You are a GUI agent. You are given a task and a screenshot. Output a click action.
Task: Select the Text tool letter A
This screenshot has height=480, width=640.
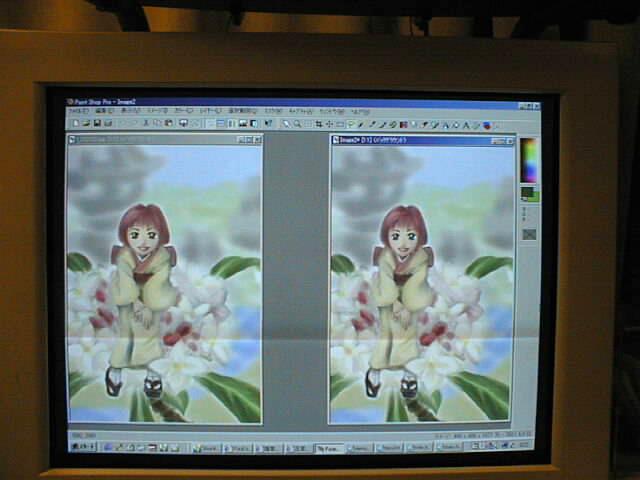[x=466, y=126]
